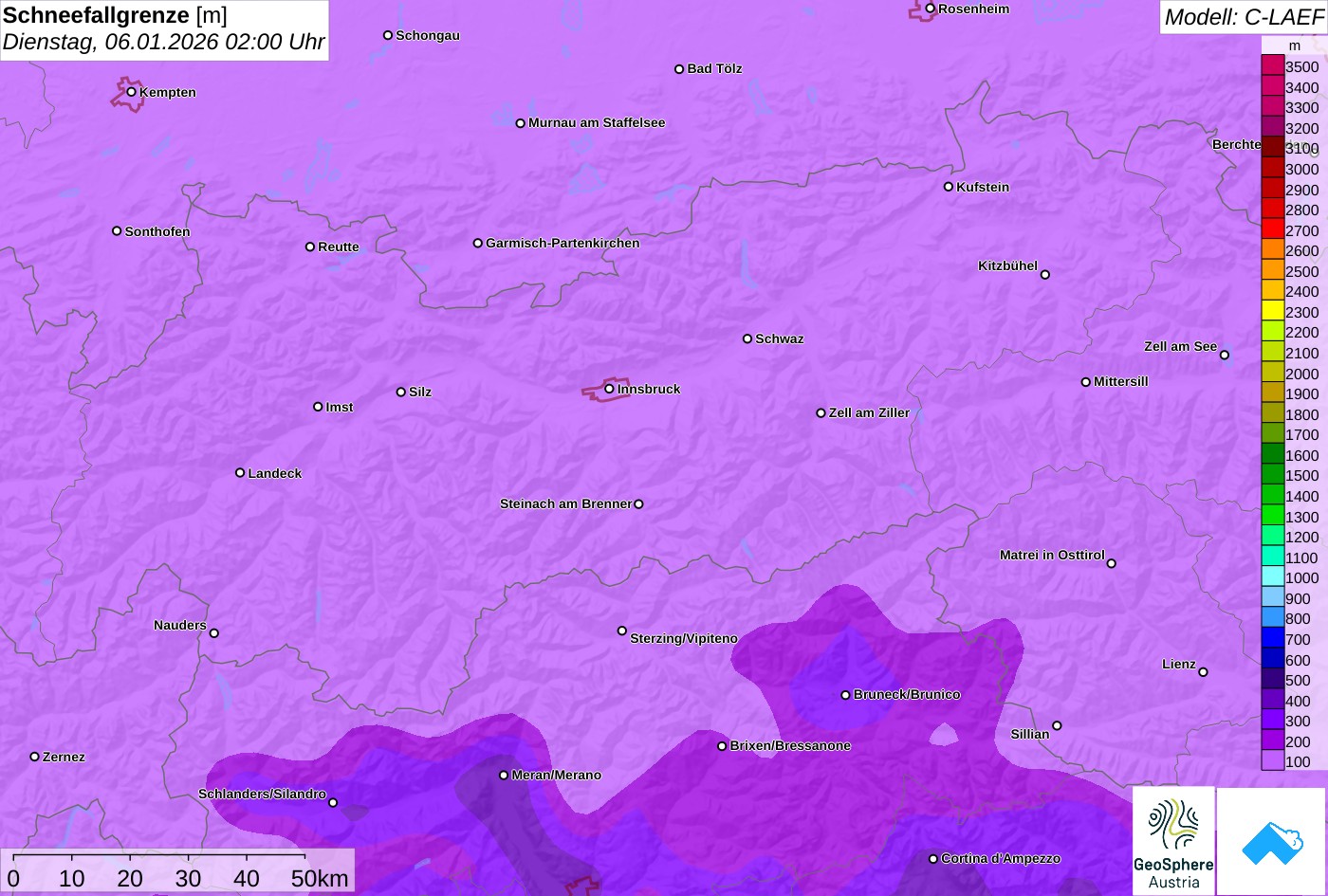The image size is (1328, 896).
Task: Click the legend unit 'm' header
Action: pos(1295,46)
